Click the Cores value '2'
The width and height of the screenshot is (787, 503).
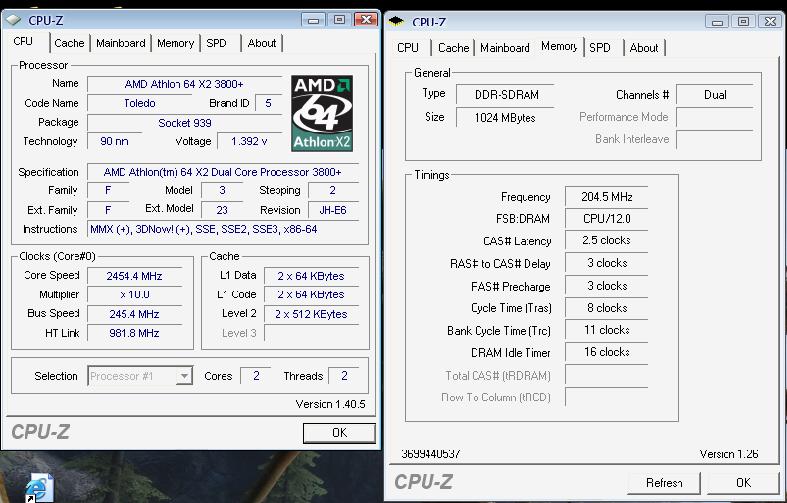(256, 376)
